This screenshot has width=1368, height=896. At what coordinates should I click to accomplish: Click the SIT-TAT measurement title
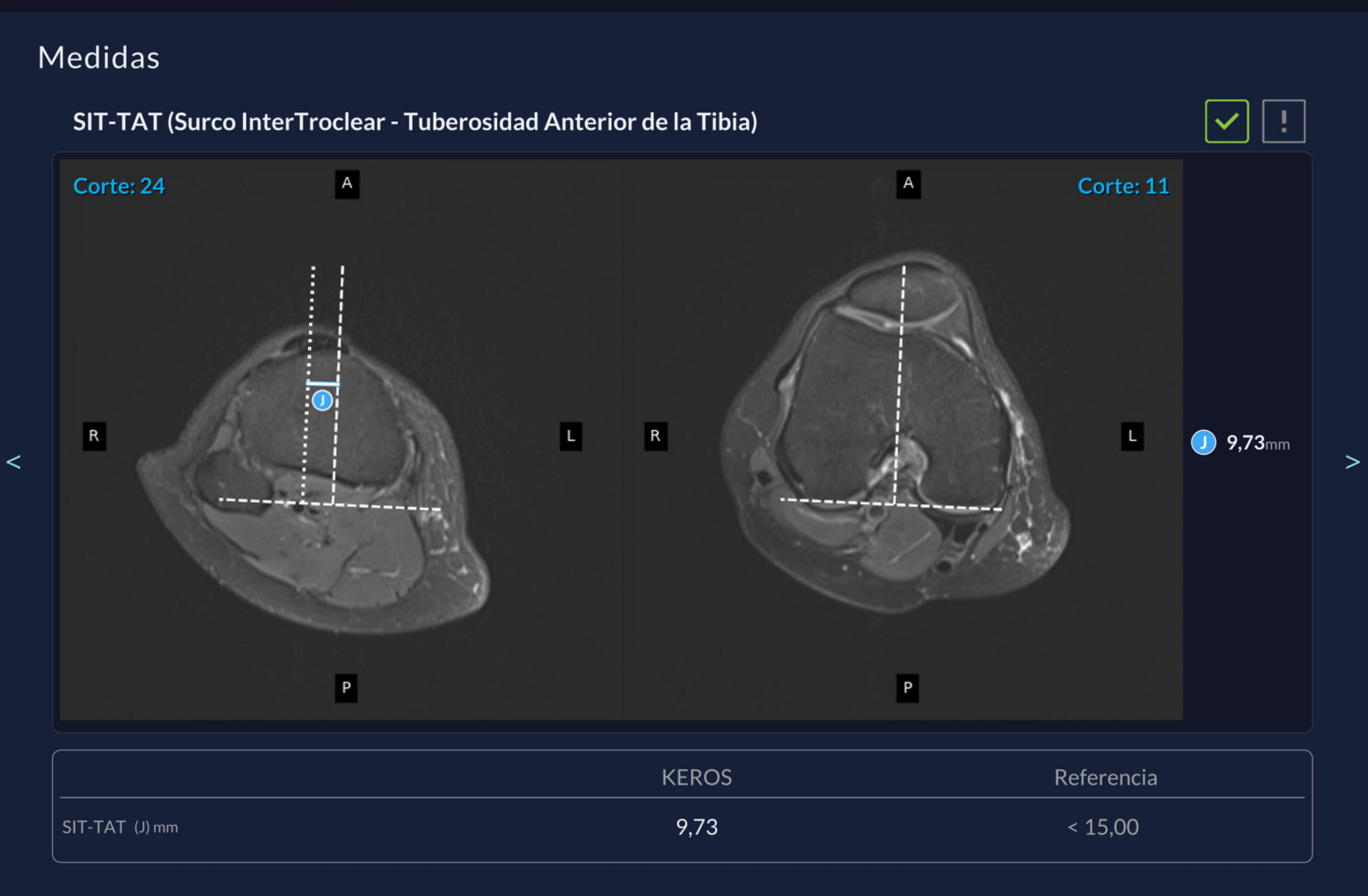point(414,122)
